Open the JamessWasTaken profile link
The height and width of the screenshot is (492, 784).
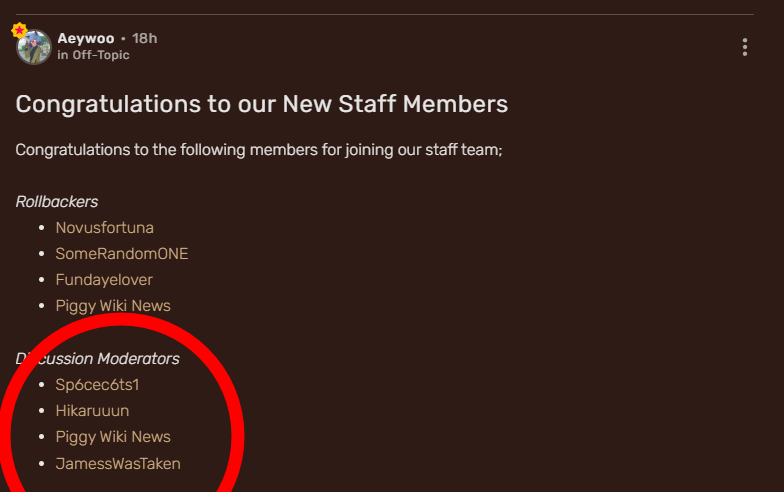[x=118, y=463]
